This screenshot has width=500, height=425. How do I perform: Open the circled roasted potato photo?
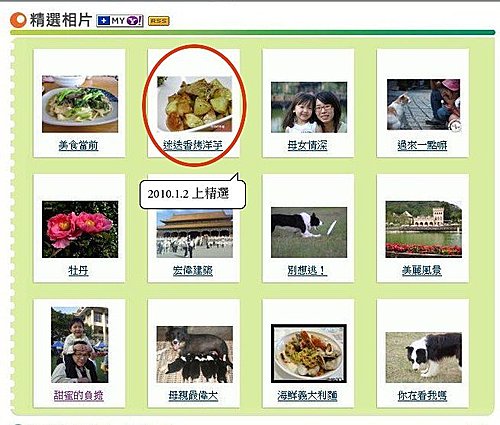coord(194,104)
